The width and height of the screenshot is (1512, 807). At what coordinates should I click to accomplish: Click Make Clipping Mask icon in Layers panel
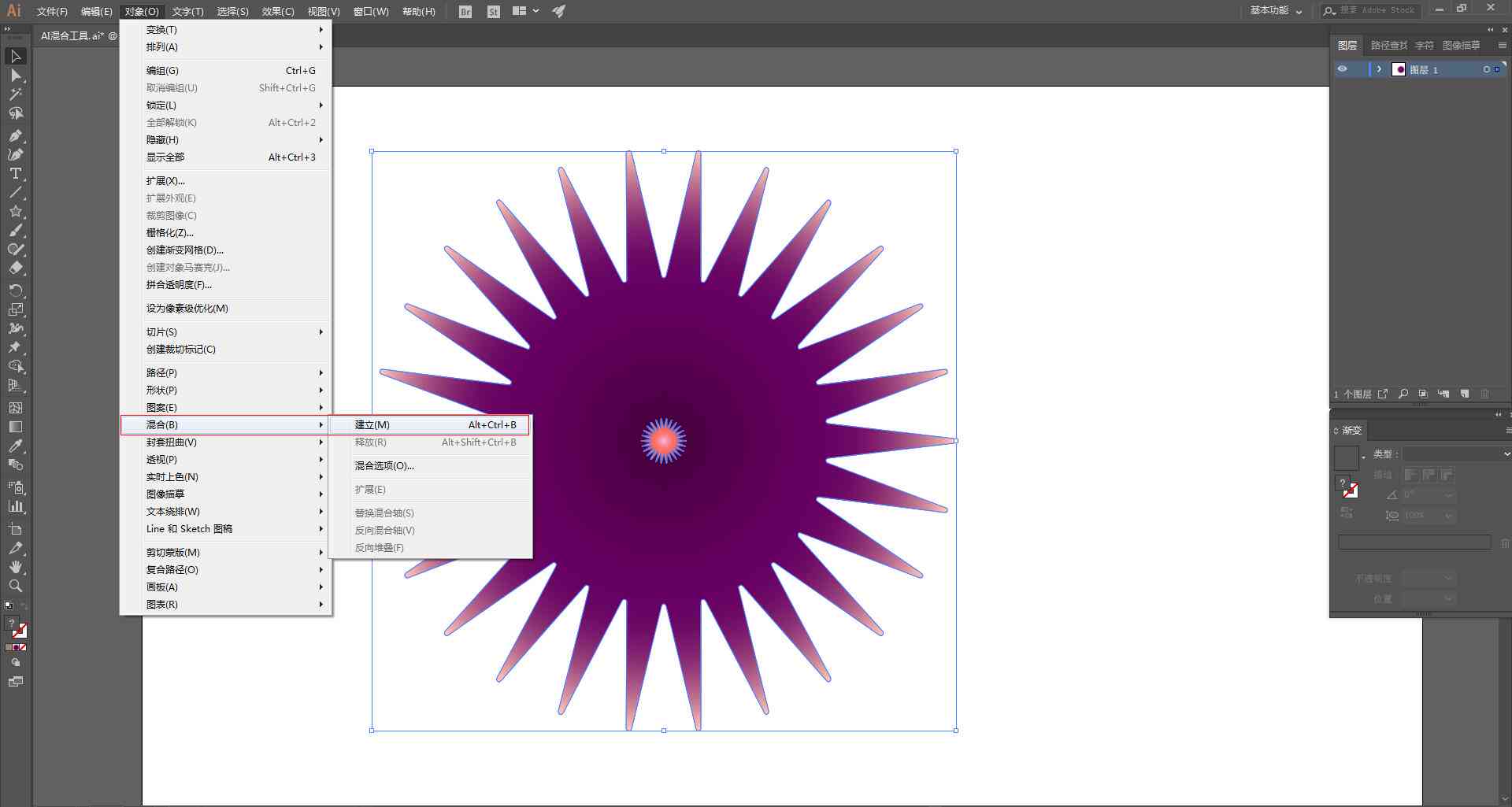(x=1423, y=394)
